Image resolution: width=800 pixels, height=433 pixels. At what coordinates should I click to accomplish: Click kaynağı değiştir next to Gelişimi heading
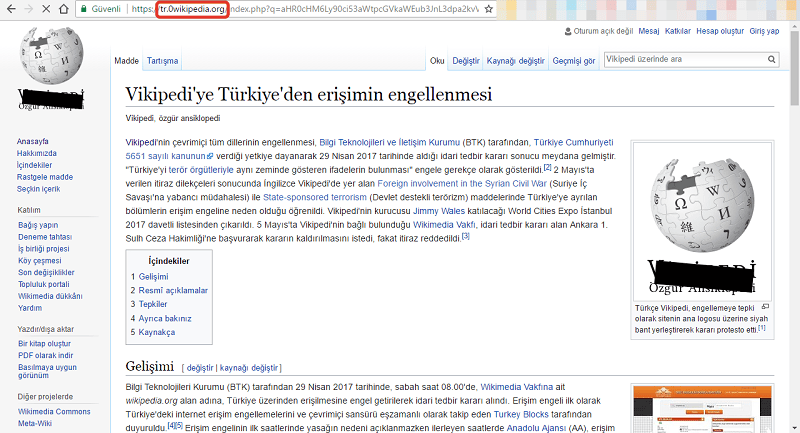[249, 368]
